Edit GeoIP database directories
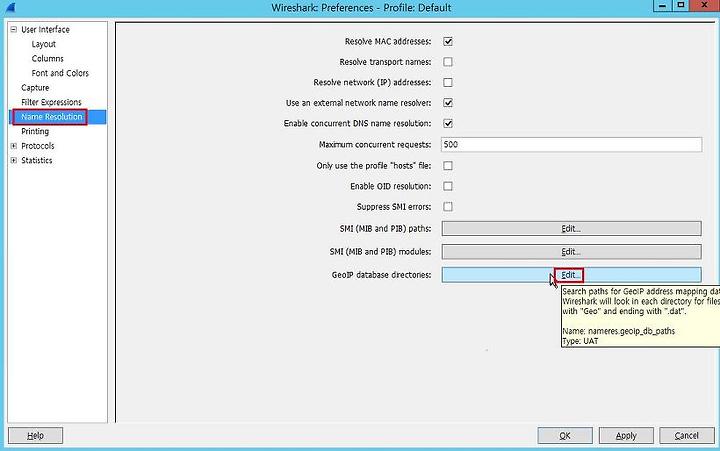The height and width of the screenshot is (451, 720). [571, 275]
